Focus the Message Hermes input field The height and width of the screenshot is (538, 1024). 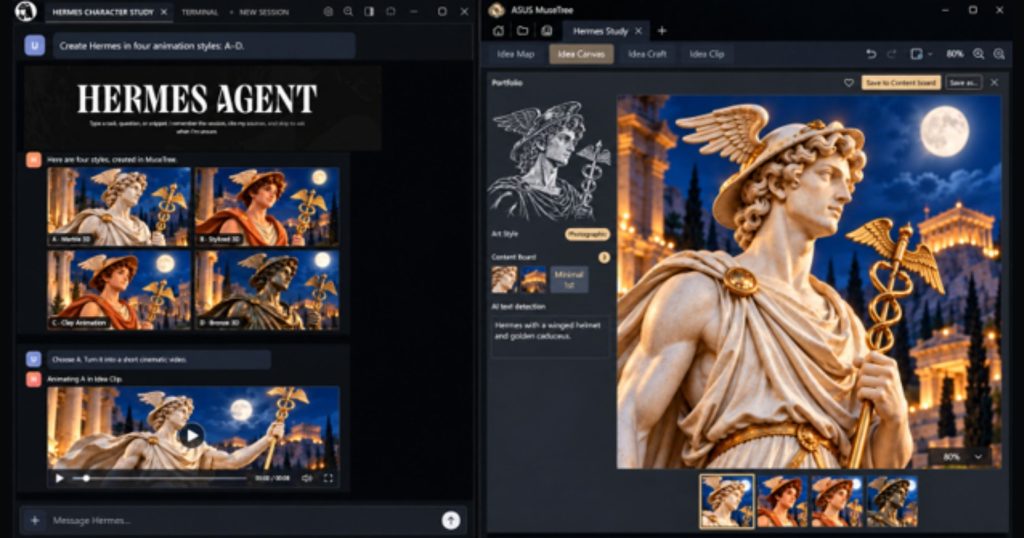242,520
